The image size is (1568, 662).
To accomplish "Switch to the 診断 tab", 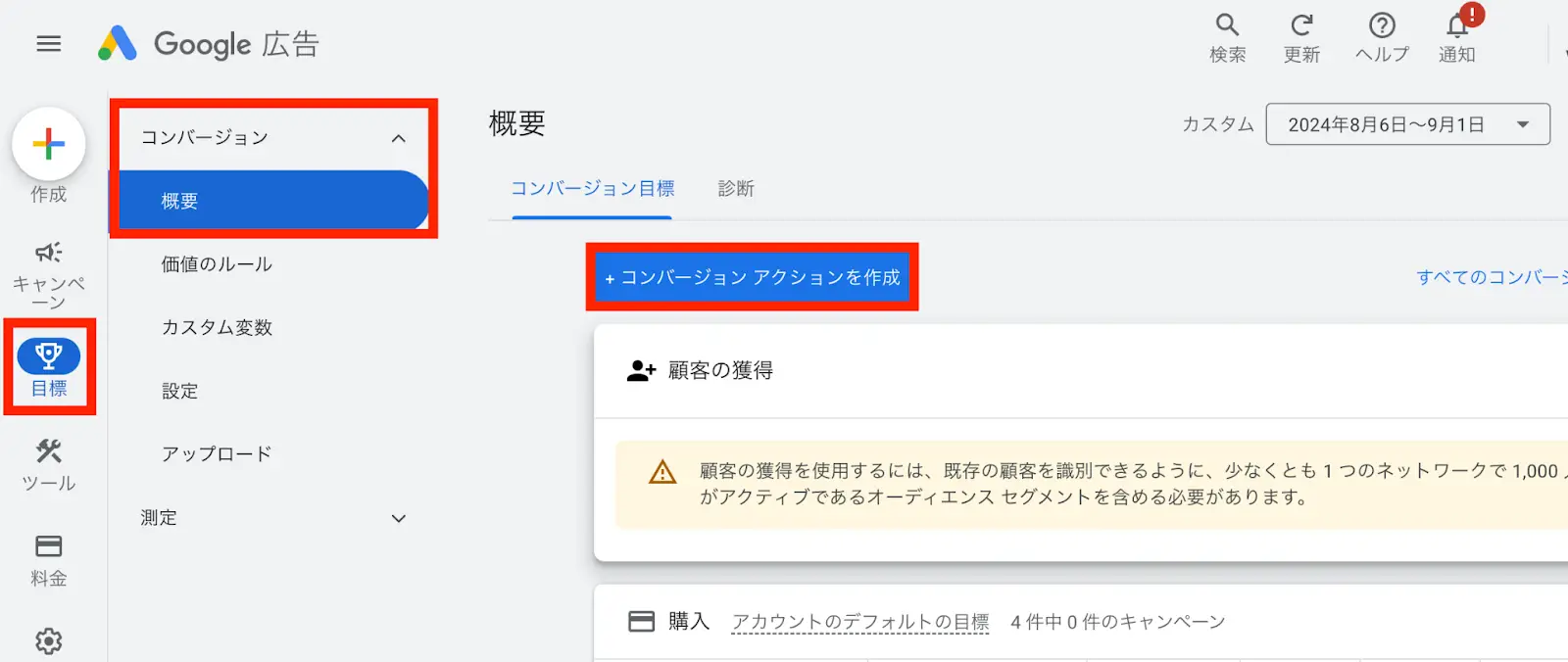I will point(736,188).
